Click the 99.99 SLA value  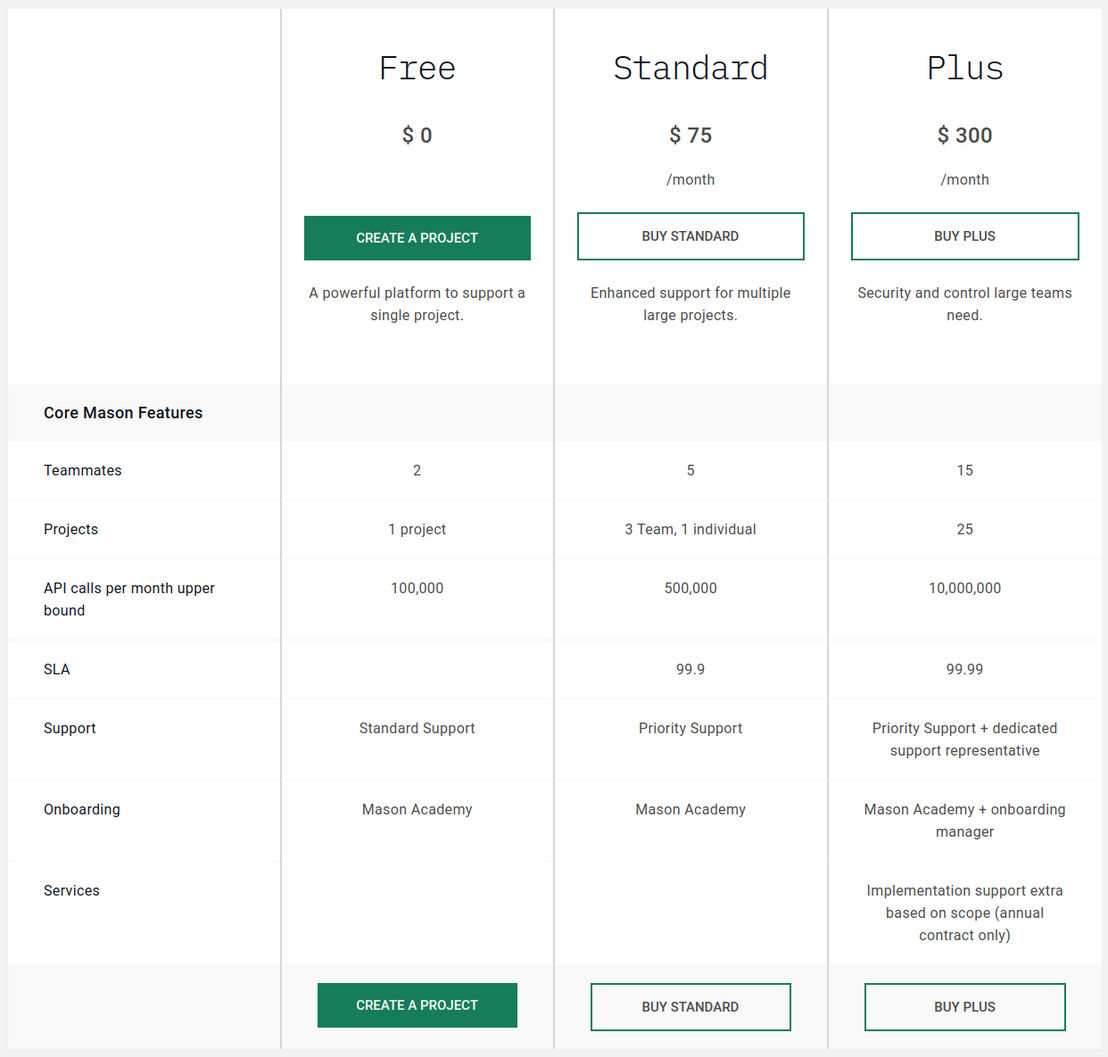965,669
